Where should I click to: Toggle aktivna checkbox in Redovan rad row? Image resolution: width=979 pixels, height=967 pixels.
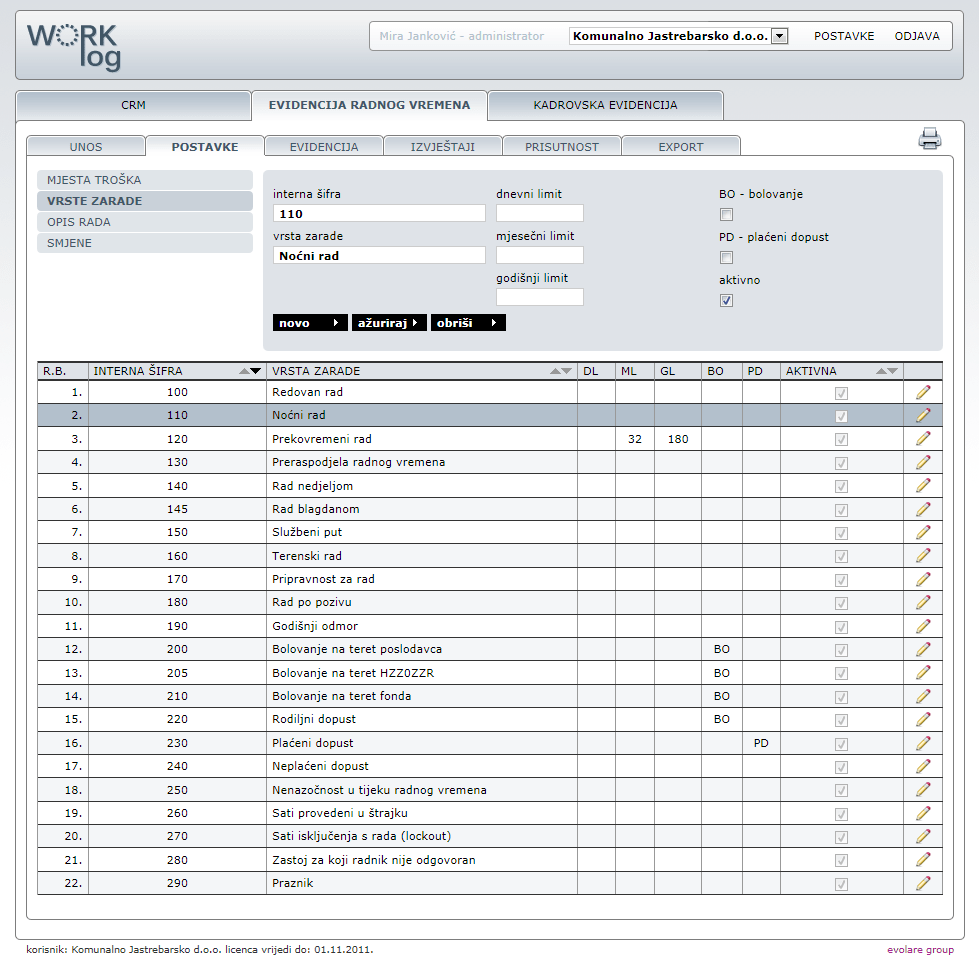tap(841, 393)
